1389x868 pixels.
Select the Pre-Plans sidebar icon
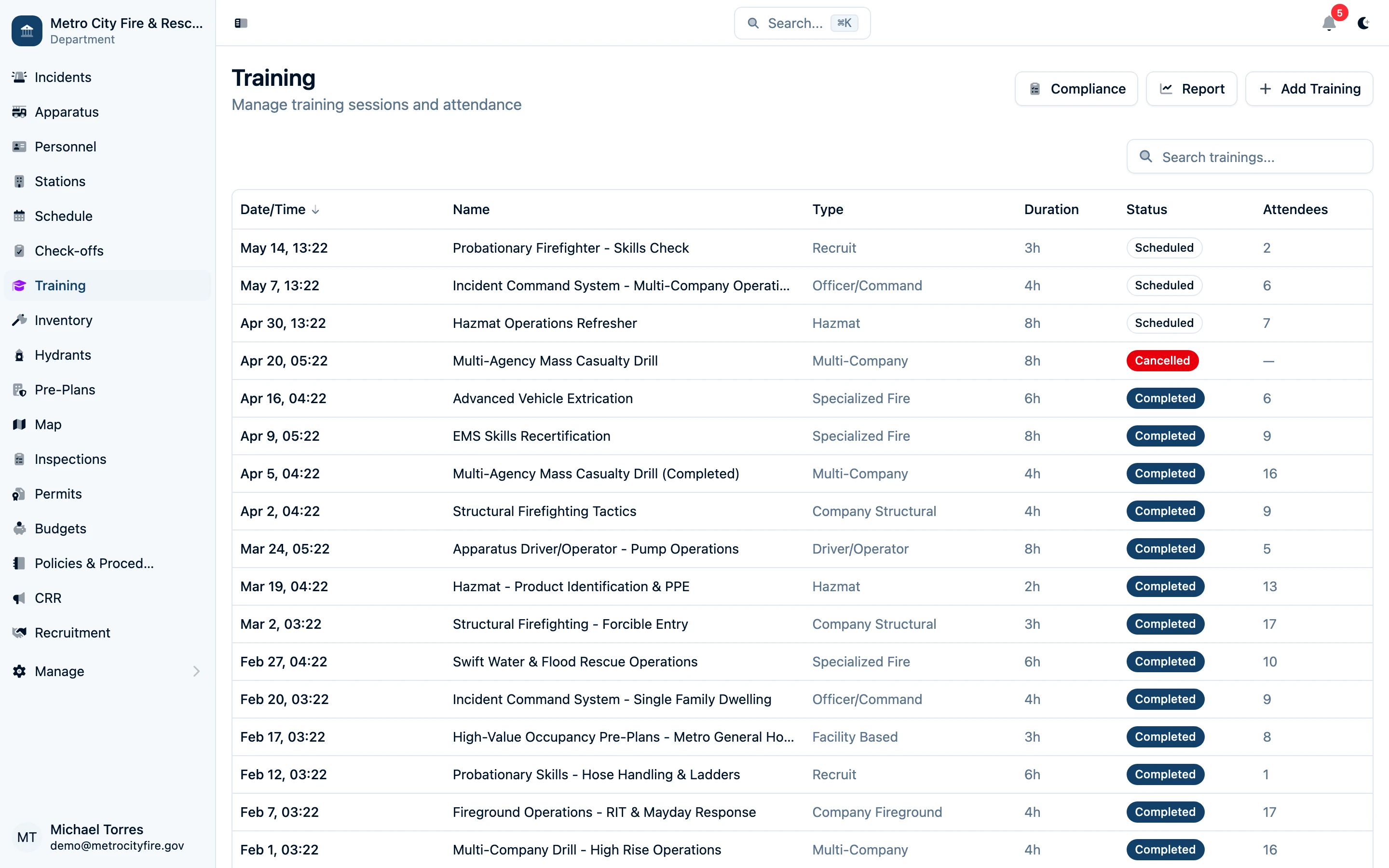pos(19,389)
